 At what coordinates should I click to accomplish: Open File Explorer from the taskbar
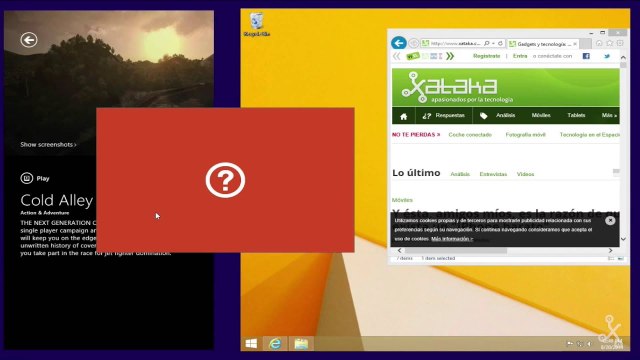coord(301,344)
